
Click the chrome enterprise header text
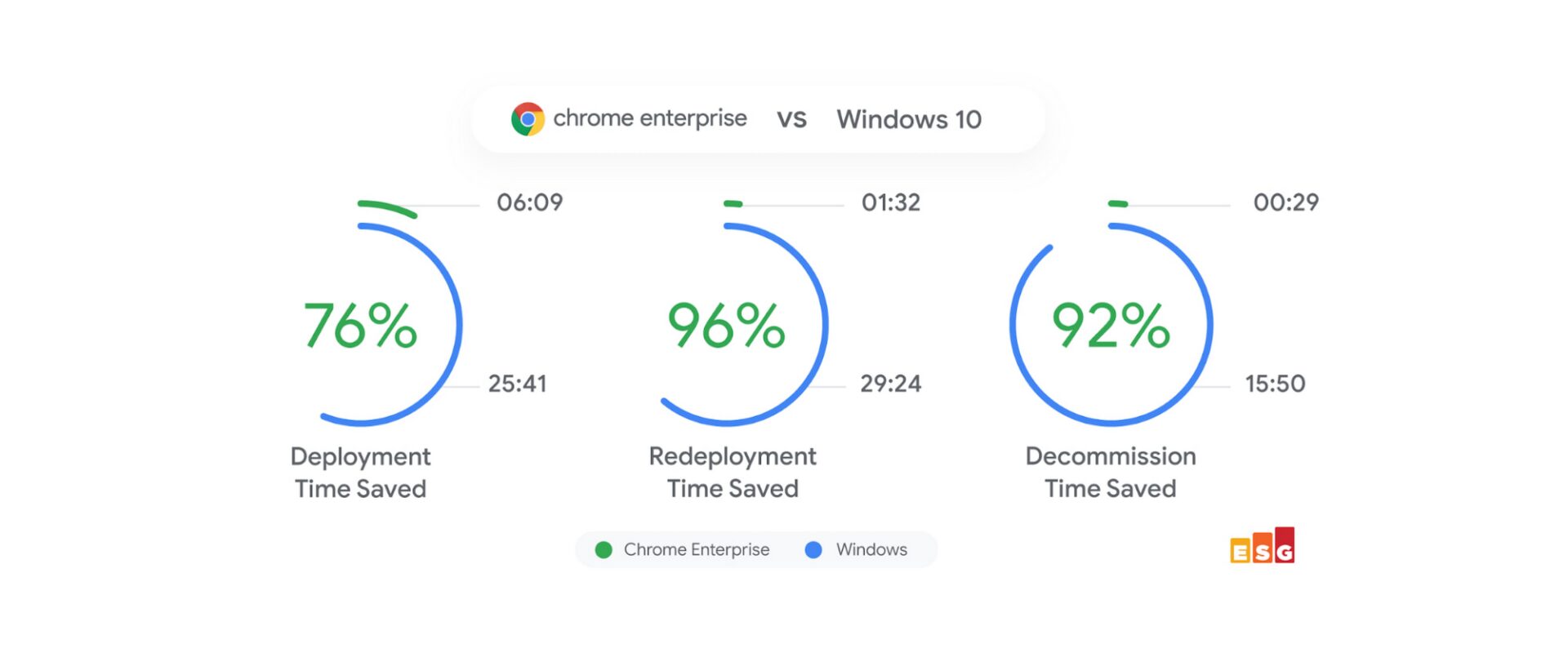(650, 119)
